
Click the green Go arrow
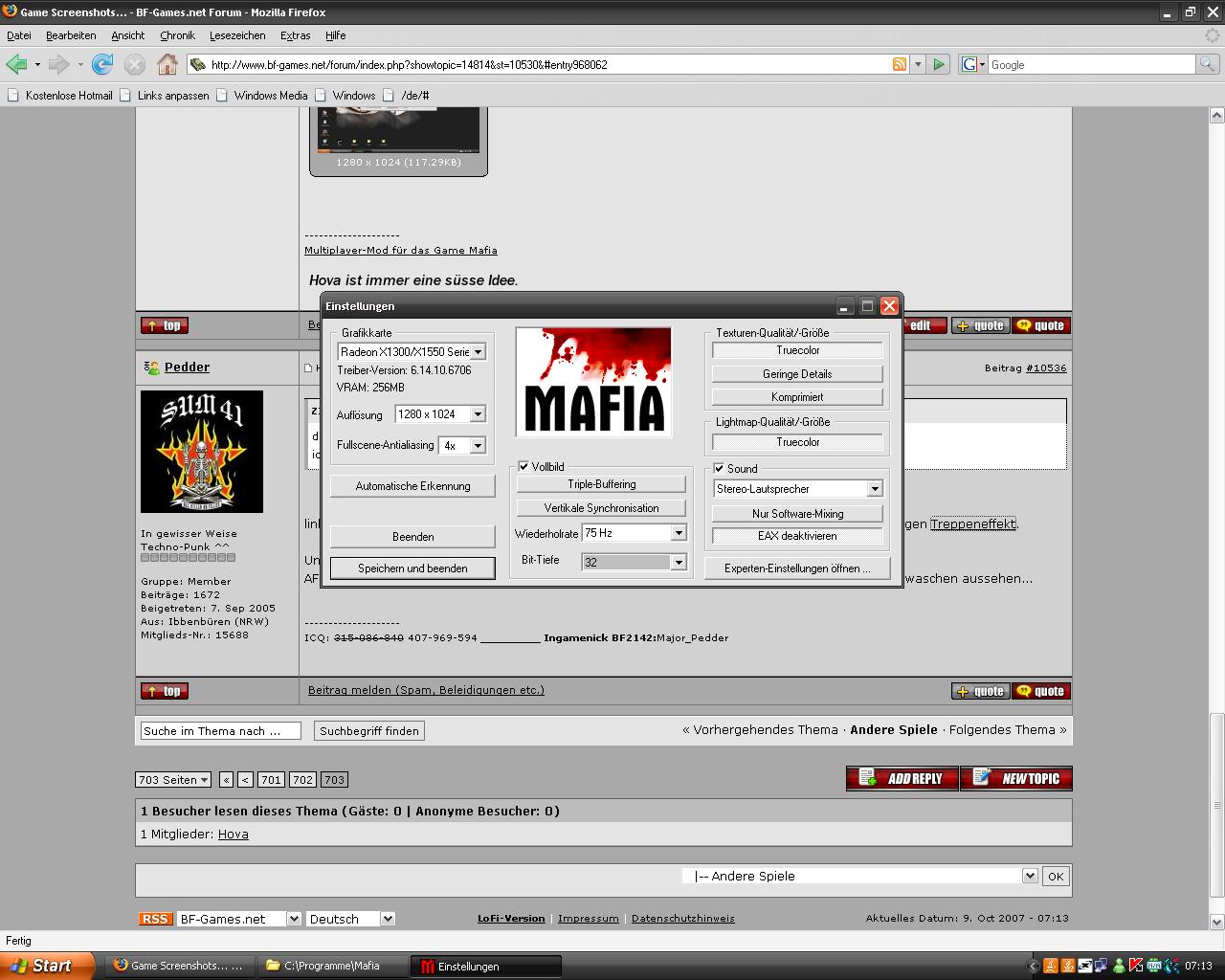(x=939, y=64)
